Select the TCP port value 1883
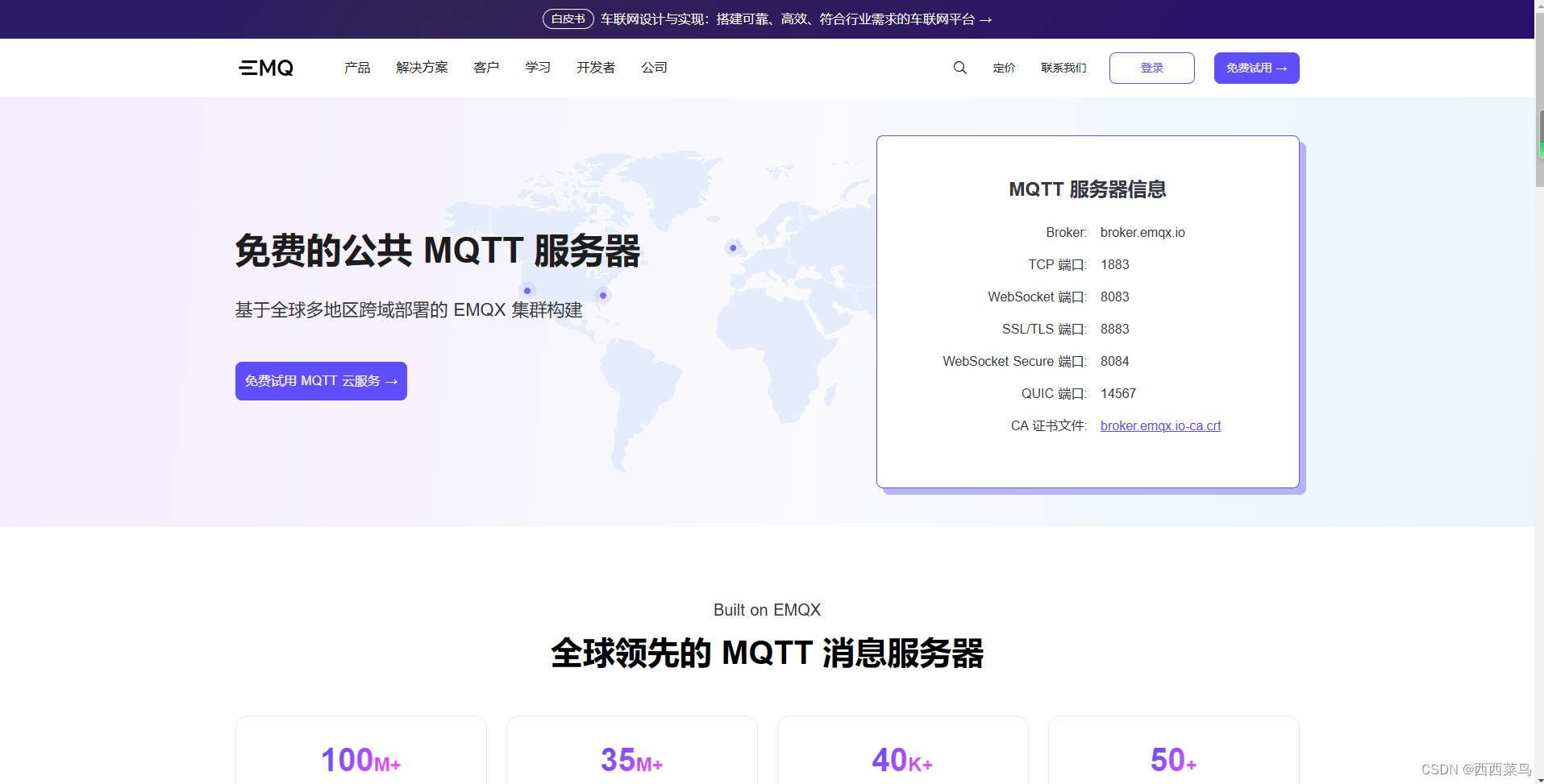The height and width of the screenshot is (784, 1544). pos(1115,264)
